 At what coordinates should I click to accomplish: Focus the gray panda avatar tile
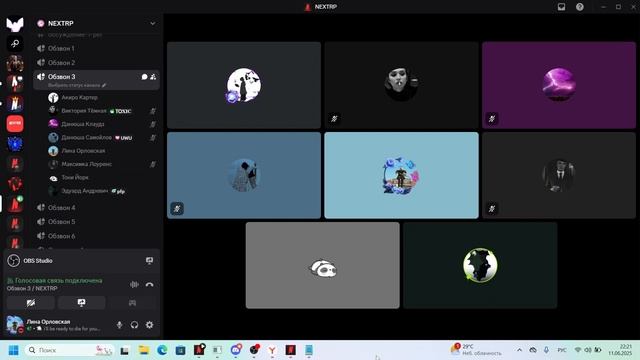[x=322, y=265]
